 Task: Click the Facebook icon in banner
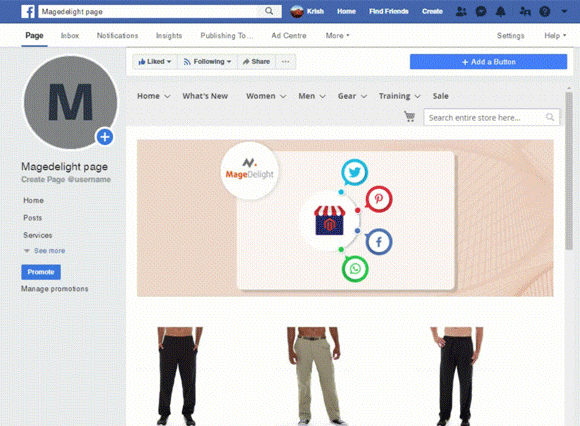(379, 242)
